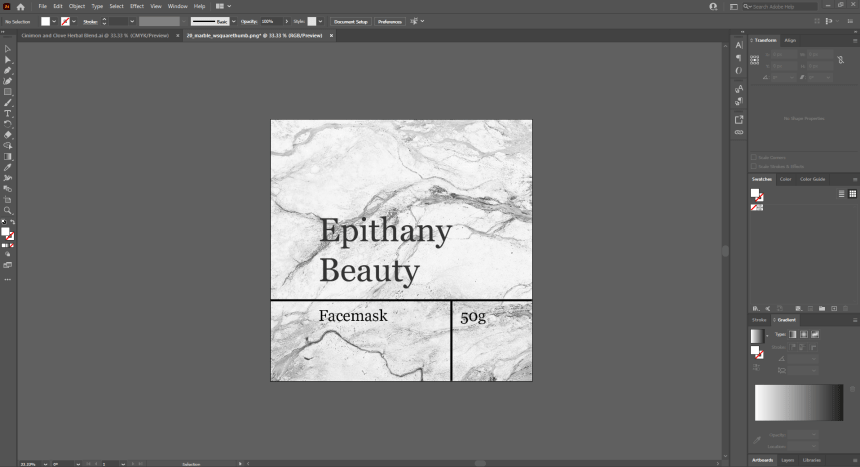Click the Document Setup button

pyautogui.click(x=350, y=21)
